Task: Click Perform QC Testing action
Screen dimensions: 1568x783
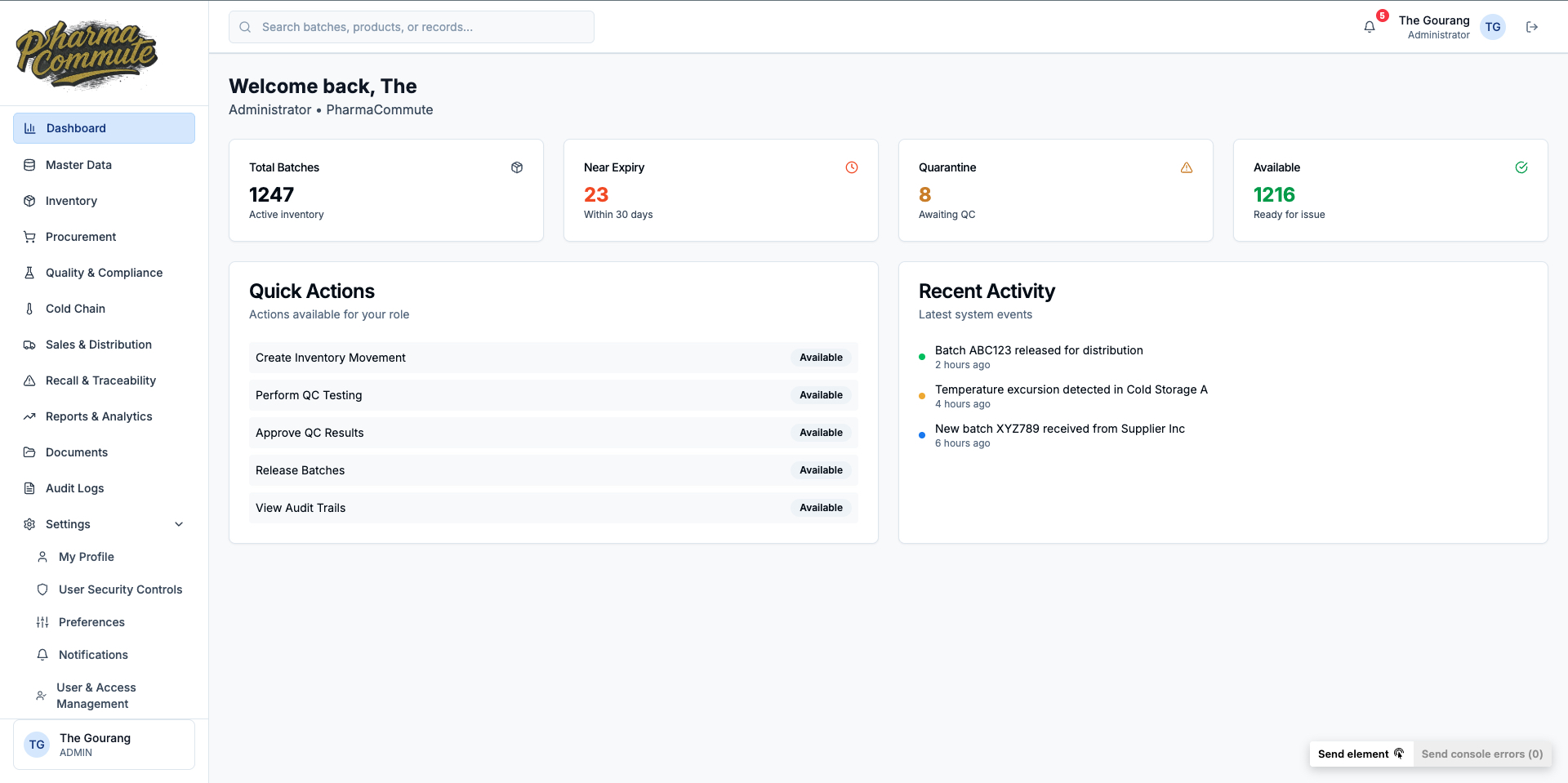Action: [x=553, y=395]
